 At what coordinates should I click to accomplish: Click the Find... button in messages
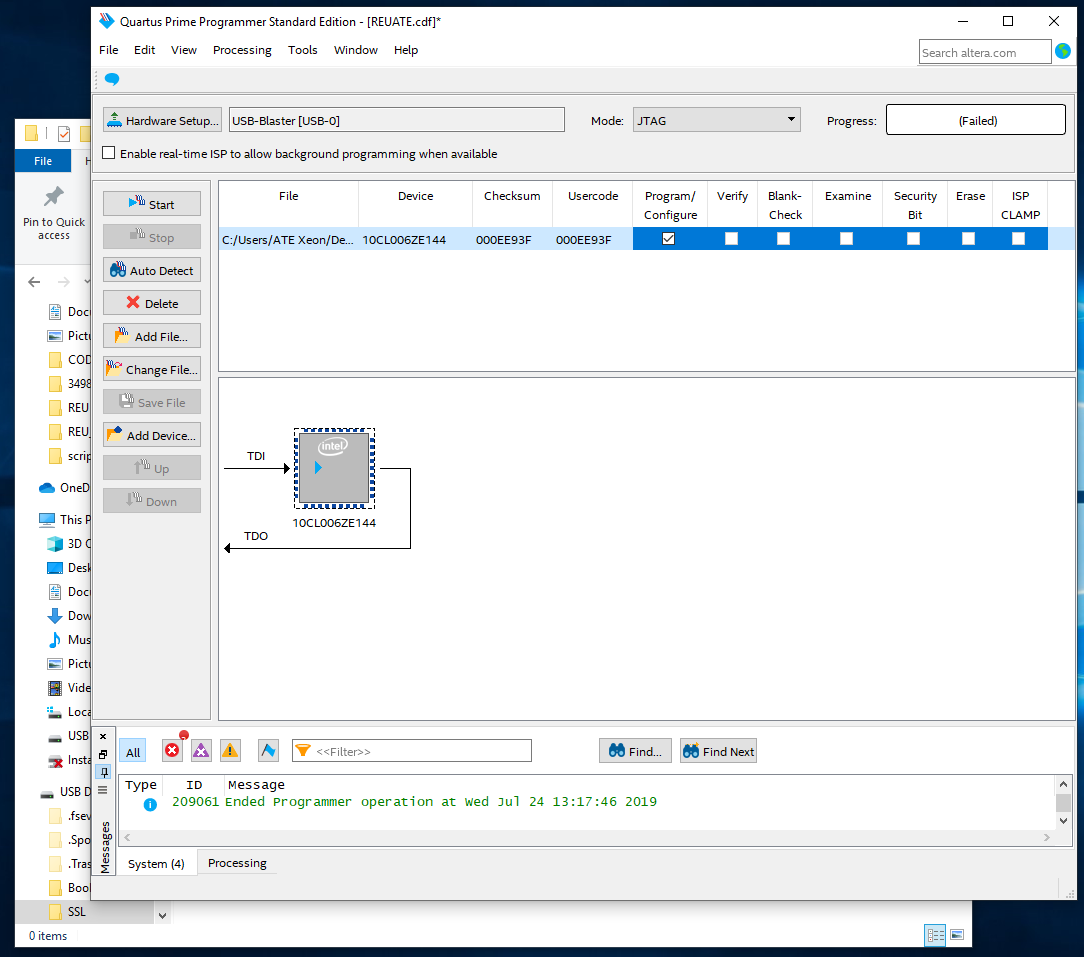[635, 751]
